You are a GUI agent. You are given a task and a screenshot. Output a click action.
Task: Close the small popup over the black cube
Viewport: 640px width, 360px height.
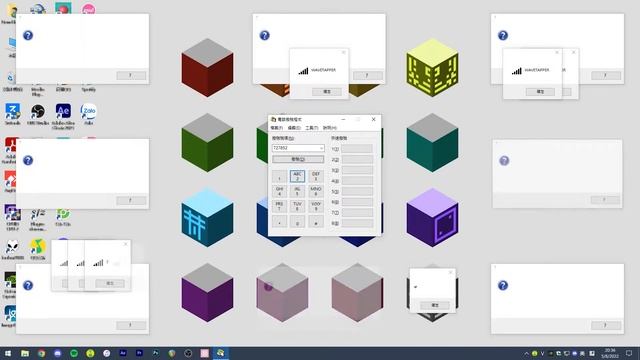(x=451, y=272)
